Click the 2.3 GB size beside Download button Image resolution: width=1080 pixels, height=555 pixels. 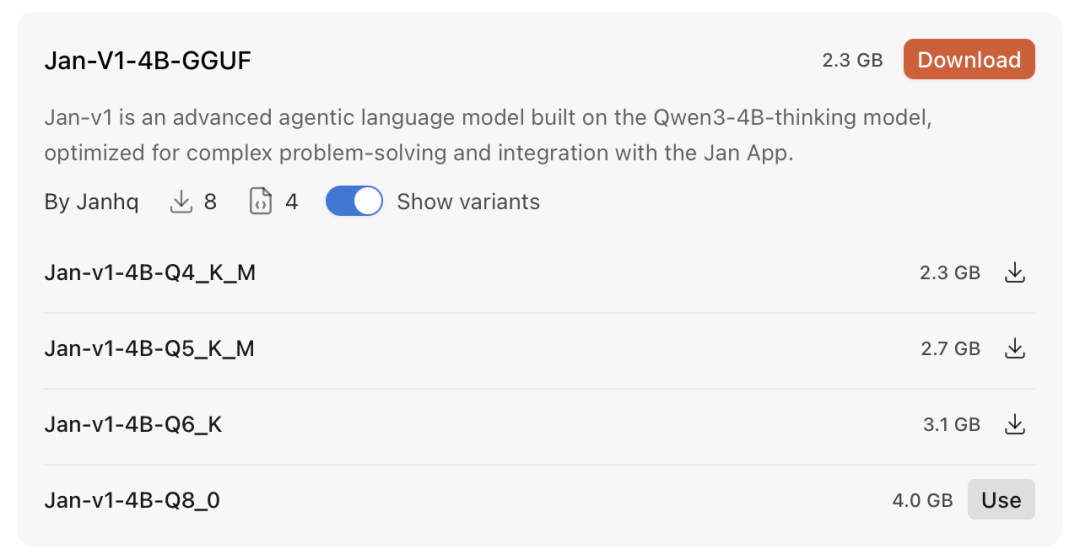(852, 61)
